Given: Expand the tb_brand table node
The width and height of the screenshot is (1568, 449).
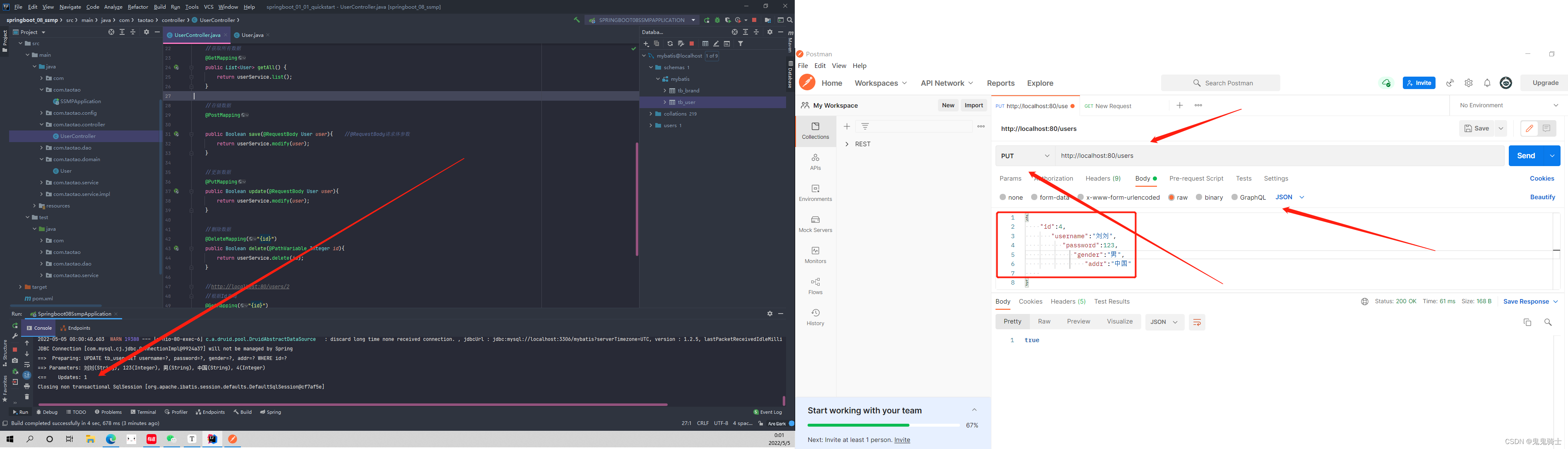Looking at the screenshot, I should (x=665, y=91).
